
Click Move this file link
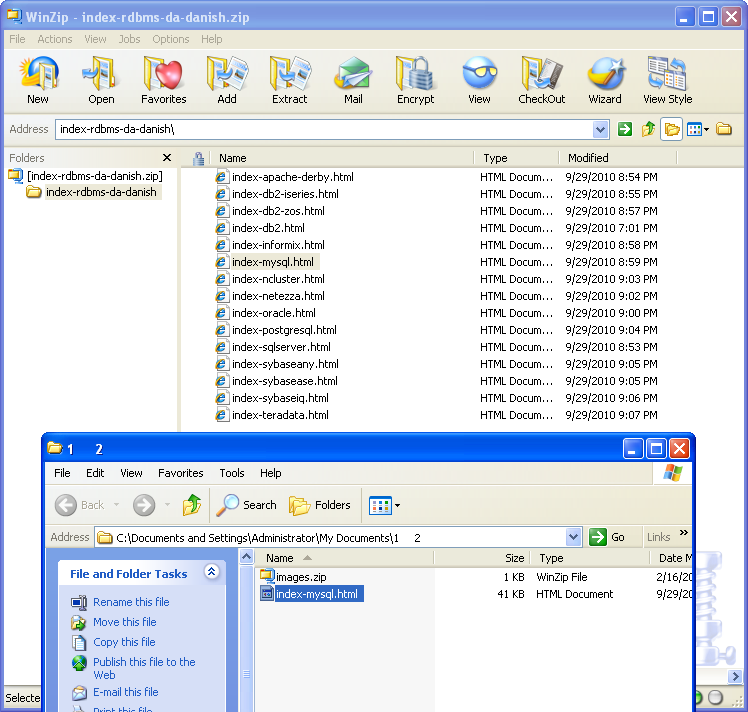tap(125, 622)
